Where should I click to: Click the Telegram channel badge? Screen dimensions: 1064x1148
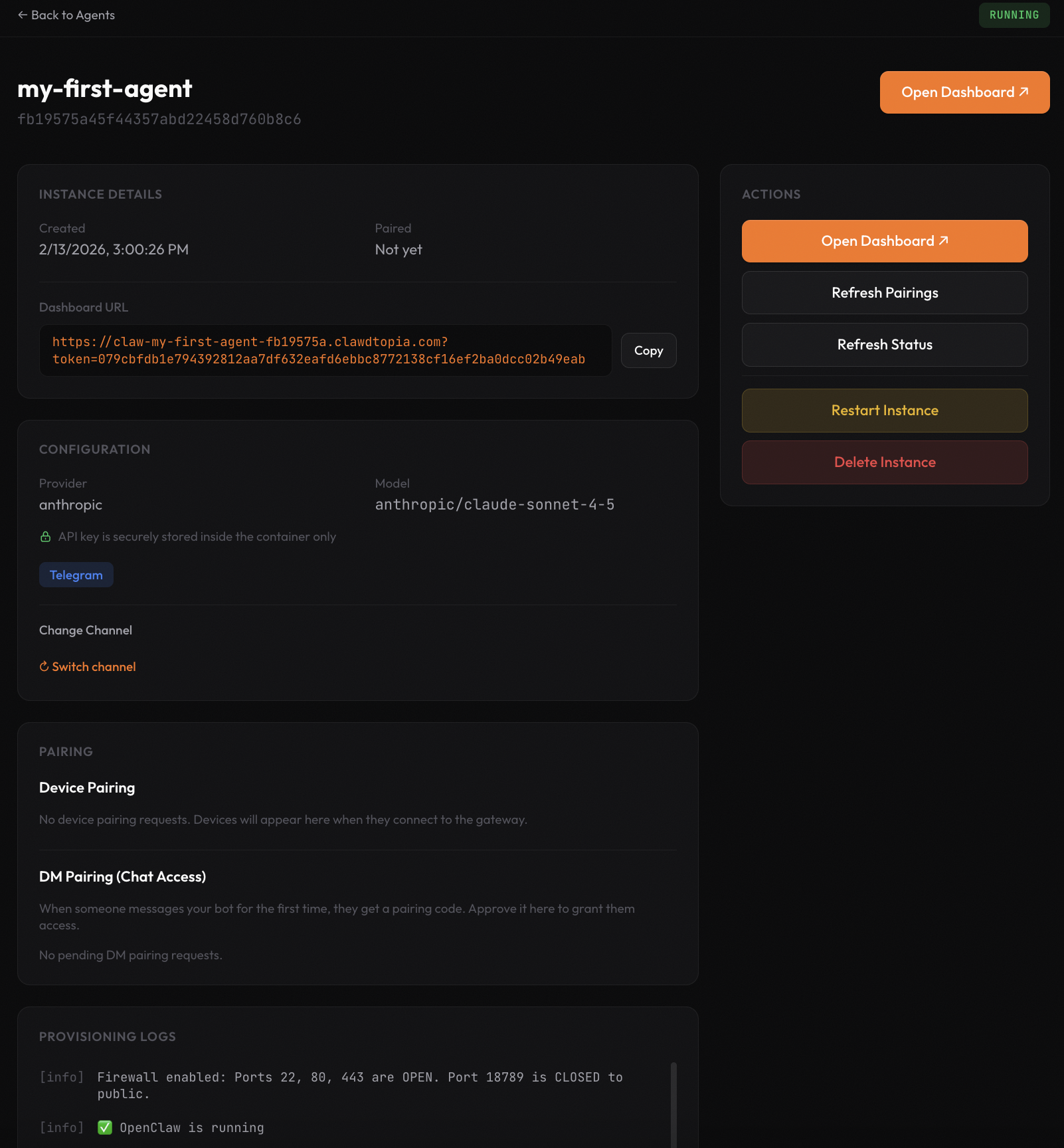click(76, 574)
